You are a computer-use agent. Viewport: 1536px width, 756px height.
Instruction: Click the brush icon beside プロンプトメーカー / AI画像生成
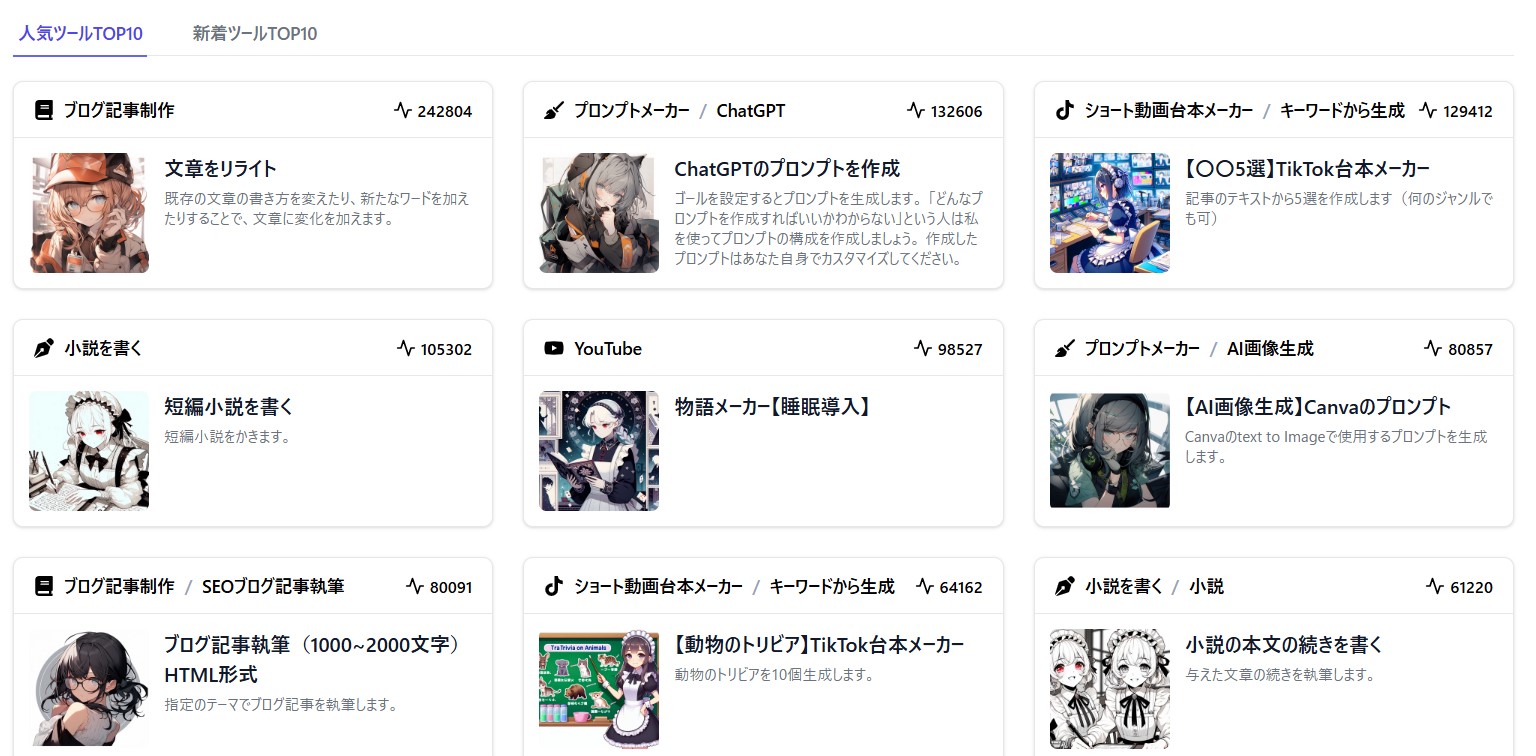1064,348
